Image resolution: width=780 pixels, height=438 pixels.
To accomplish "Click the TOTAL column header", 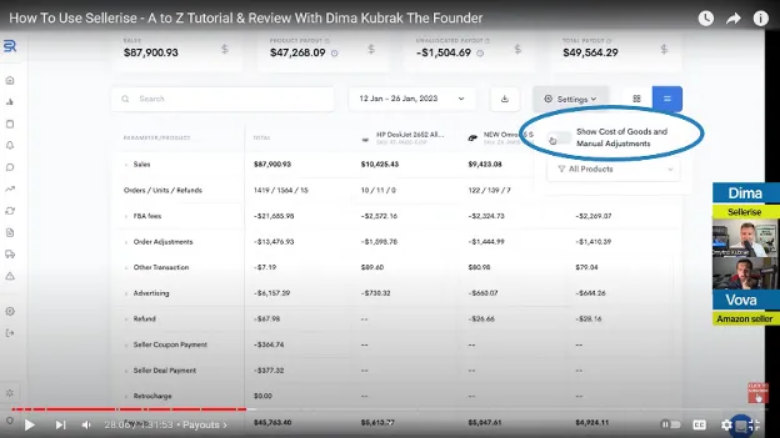I will pyautogui.click(x=262, y=138).
